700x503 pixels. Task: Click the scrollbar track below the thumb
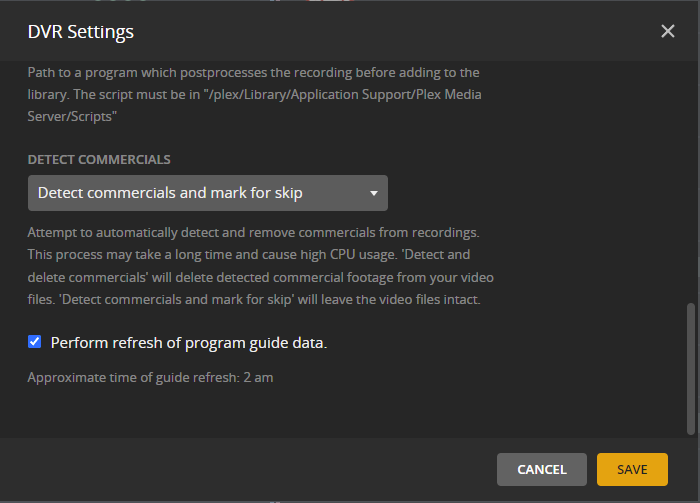(689, 435)
